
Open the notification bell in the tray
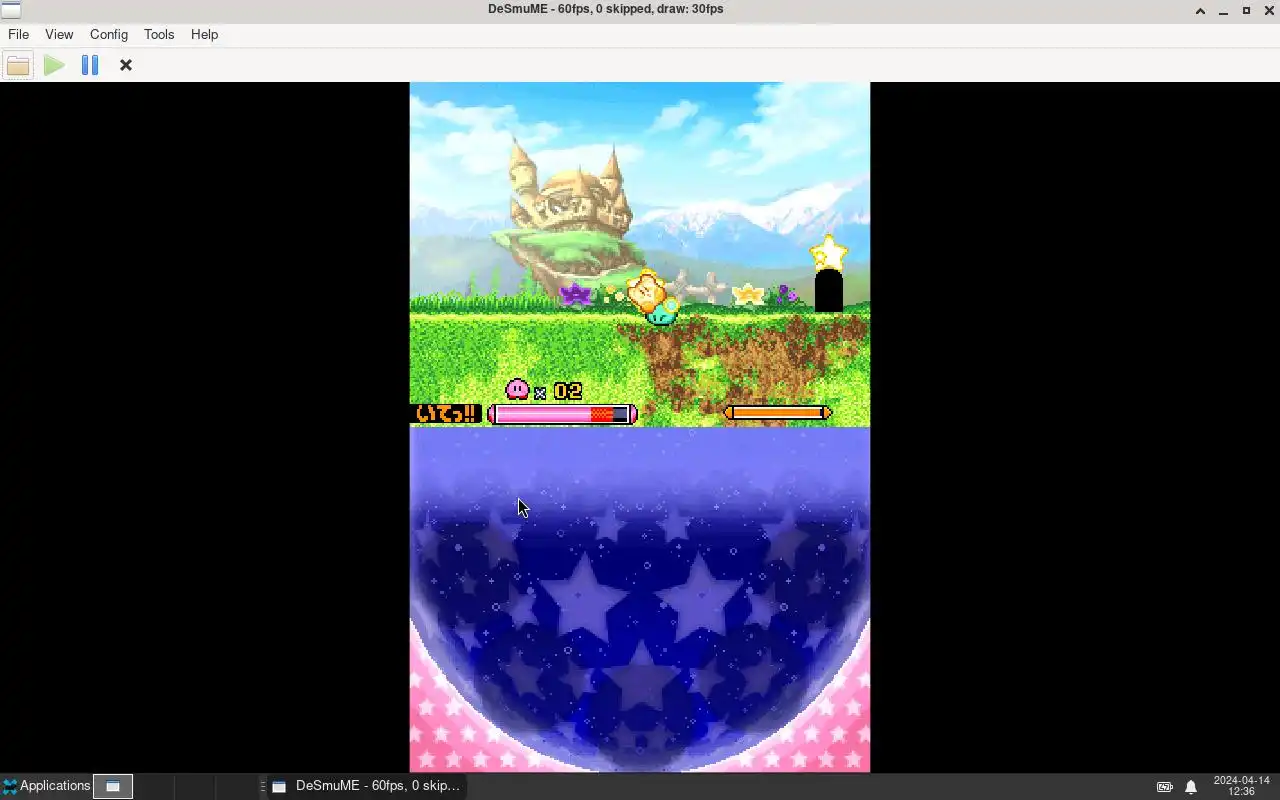[x=1191, y=787]
